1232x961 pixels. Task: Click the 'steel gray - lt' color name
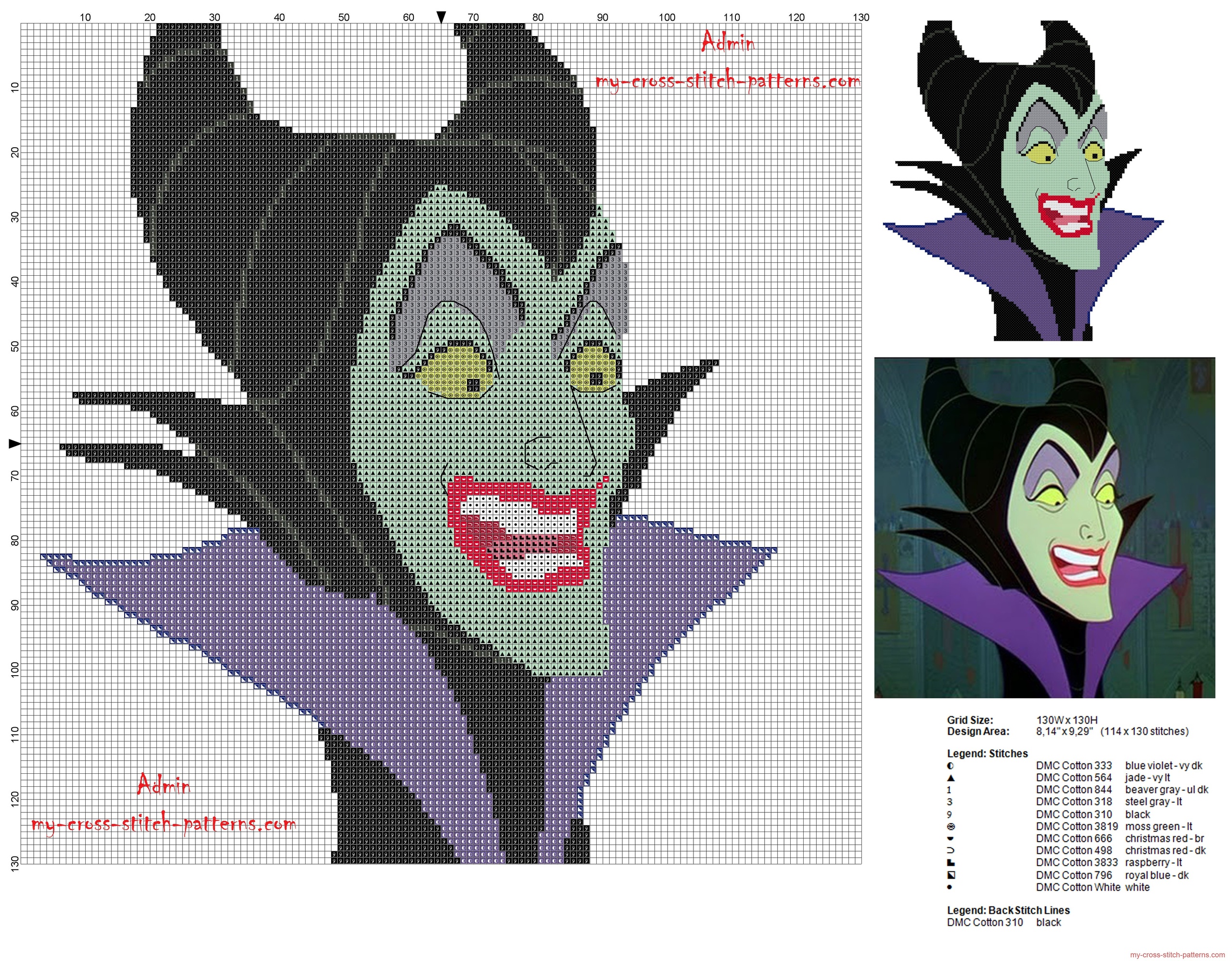[x=1154, y=802]
